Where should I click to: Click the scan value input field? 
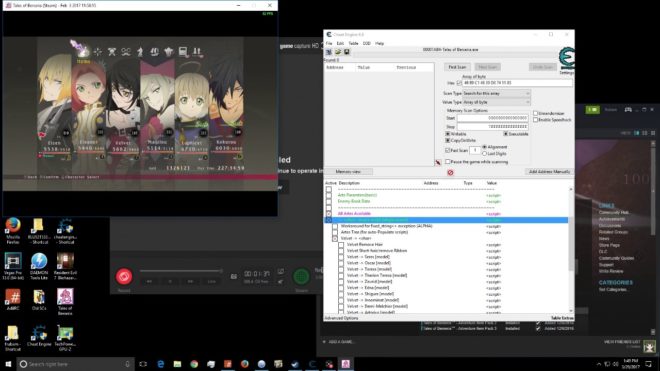pos(517,83)
